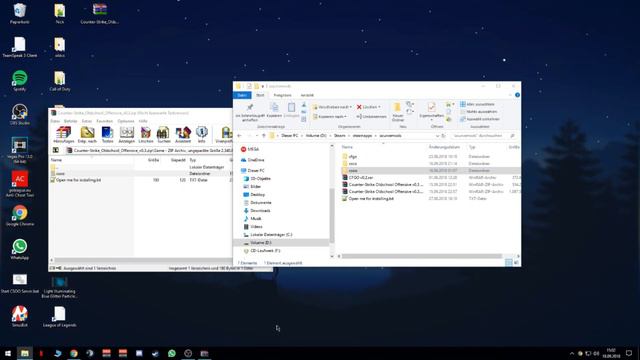Open recent locations dropdown arrow in Explorer
Screen dimensions: 640x360
[x=257, y=136]
